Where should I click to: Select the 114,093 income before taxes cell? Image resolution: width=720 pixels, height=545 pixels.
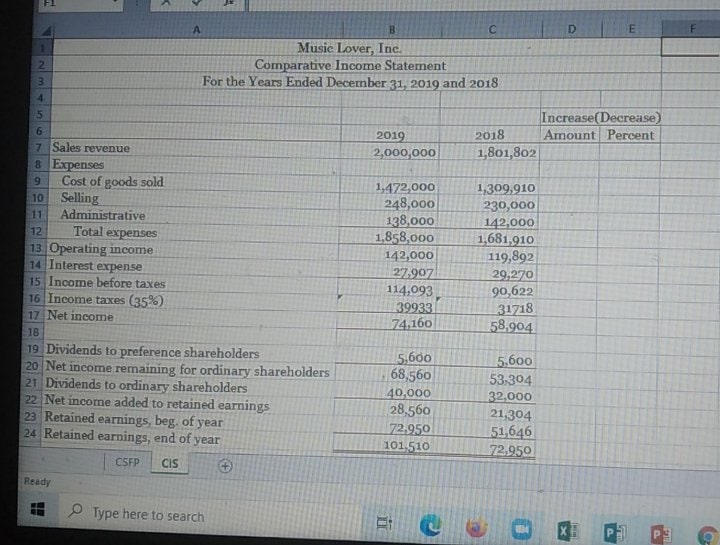click(410, 290)
